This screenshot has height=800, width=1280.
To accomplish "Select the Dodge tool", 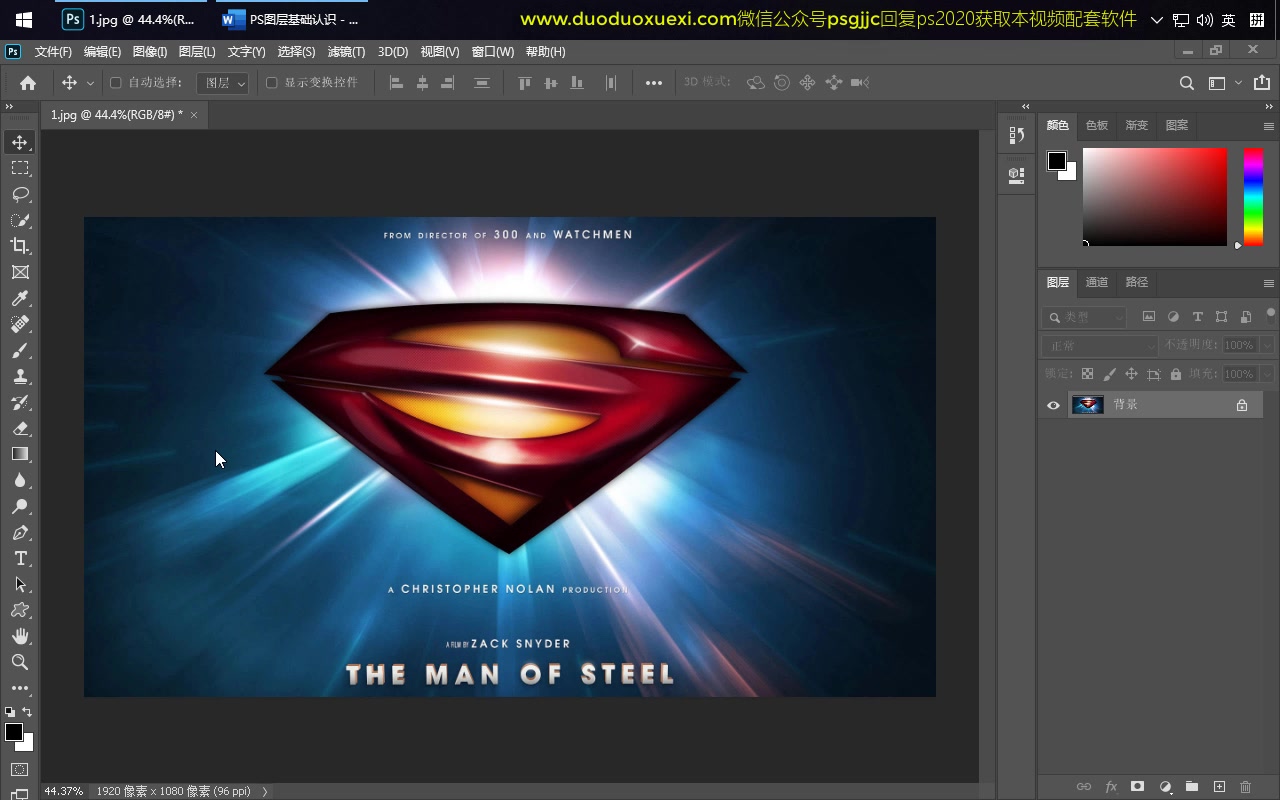I will [20, 506].
